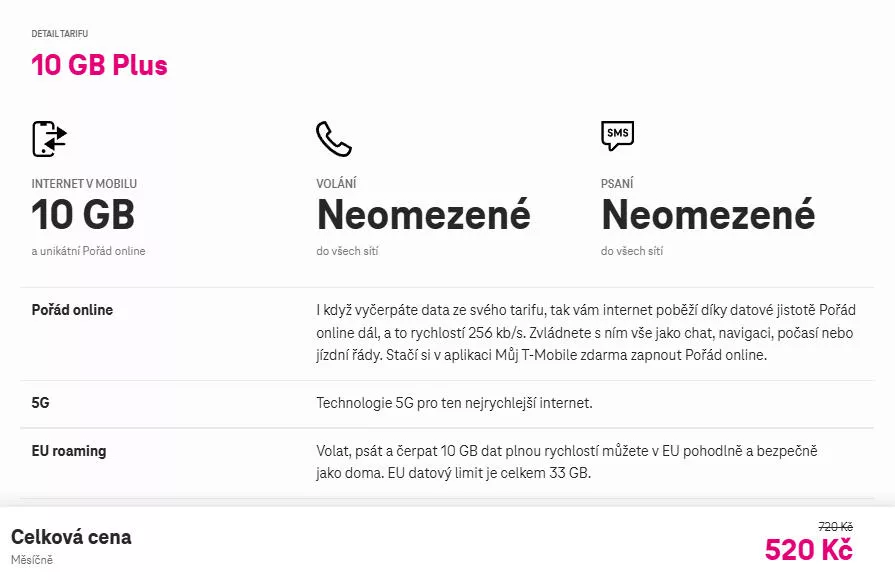Click the Technologie 5G description text

coord(454,403)
